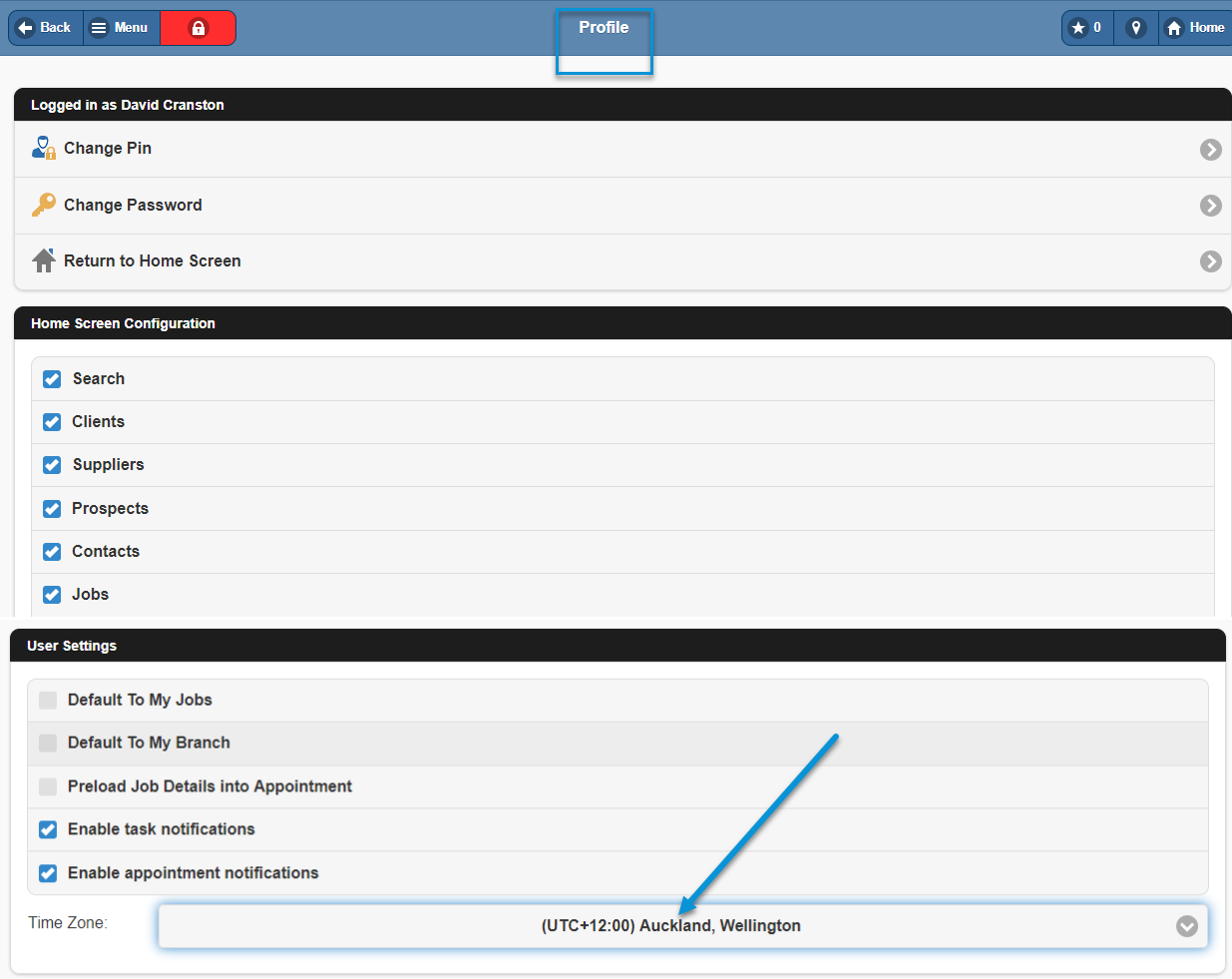Click the User Settings header
Screen dimensions: 1232x979
(x=617, y=646)
